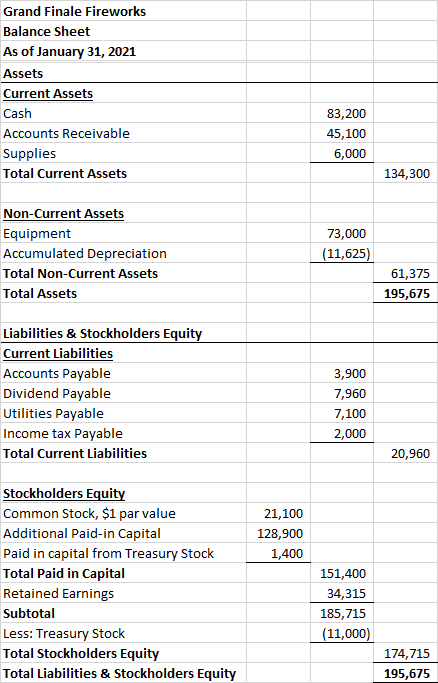Select the final total 195,675 in last row
Screen dimensions: 438x683
(x=406, y=673)
